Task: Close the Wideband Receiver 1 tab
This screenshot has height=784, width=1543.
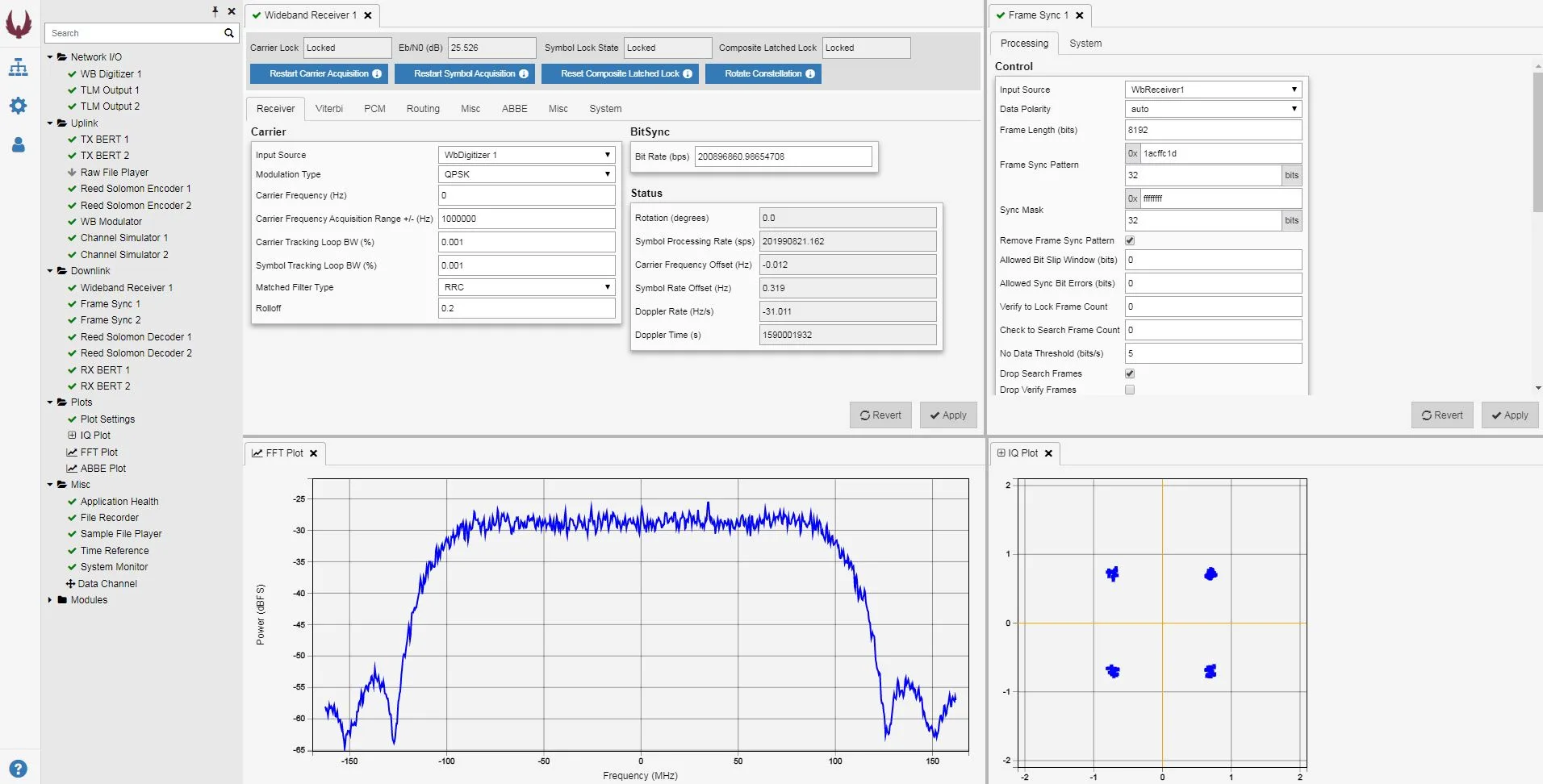Action: [368, 15]
